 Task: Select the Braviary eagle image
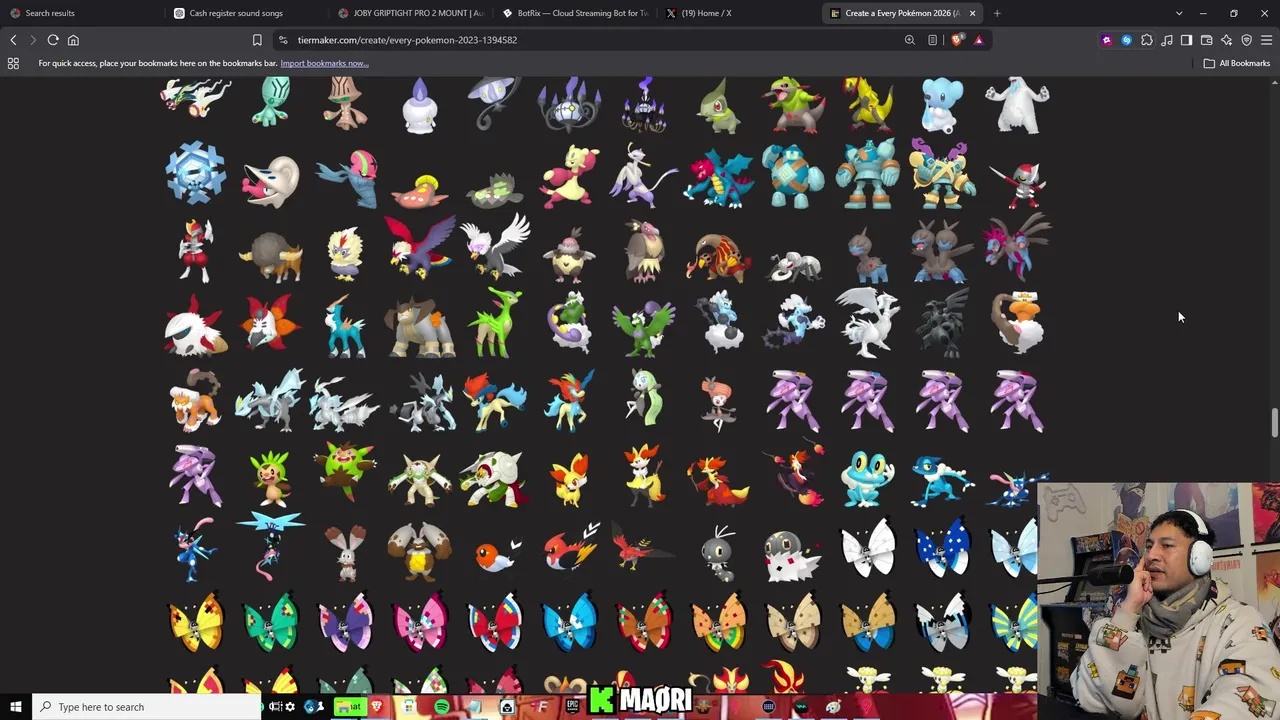420,247
